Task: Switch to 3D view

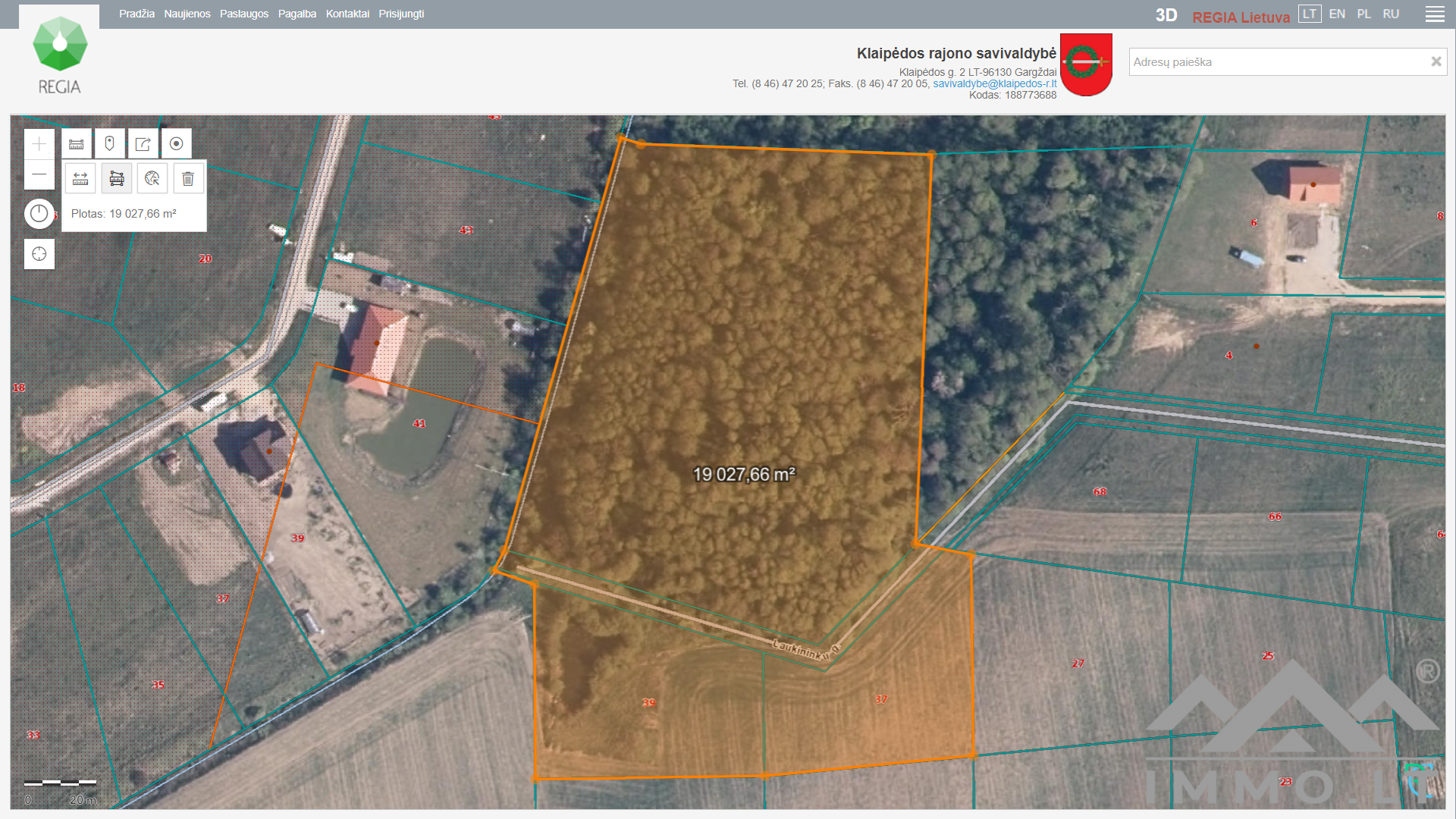Action: pyautogui.click(x=1166, y=16)
